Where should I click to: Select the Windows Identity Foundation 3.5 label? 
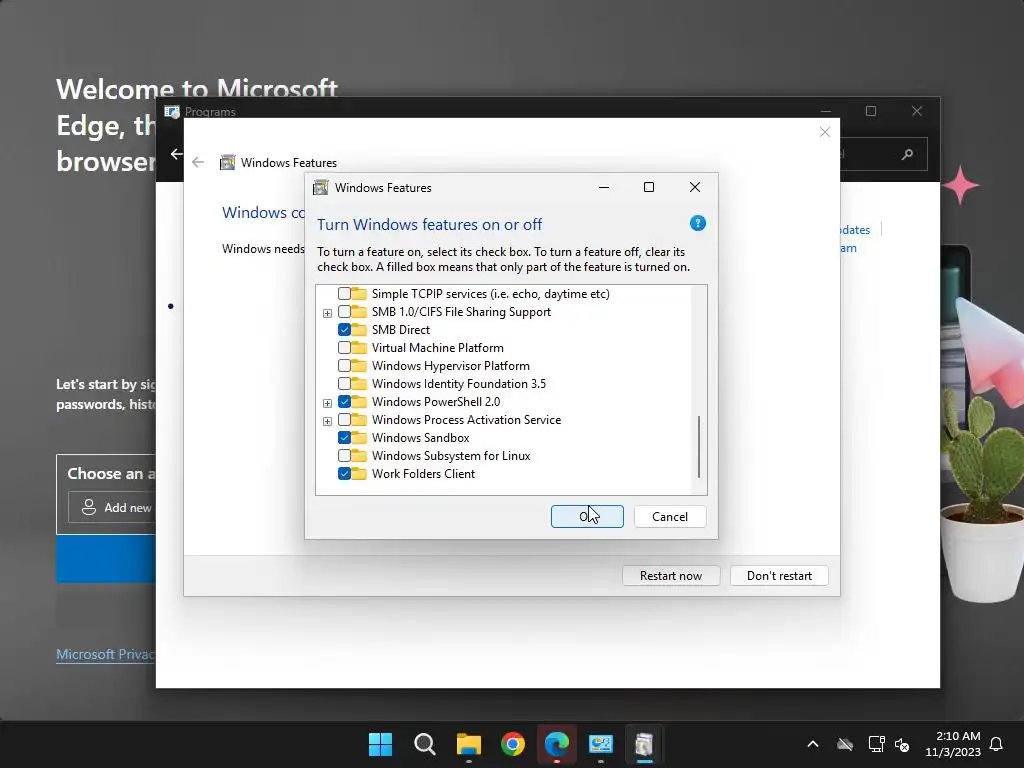(458, 383)
